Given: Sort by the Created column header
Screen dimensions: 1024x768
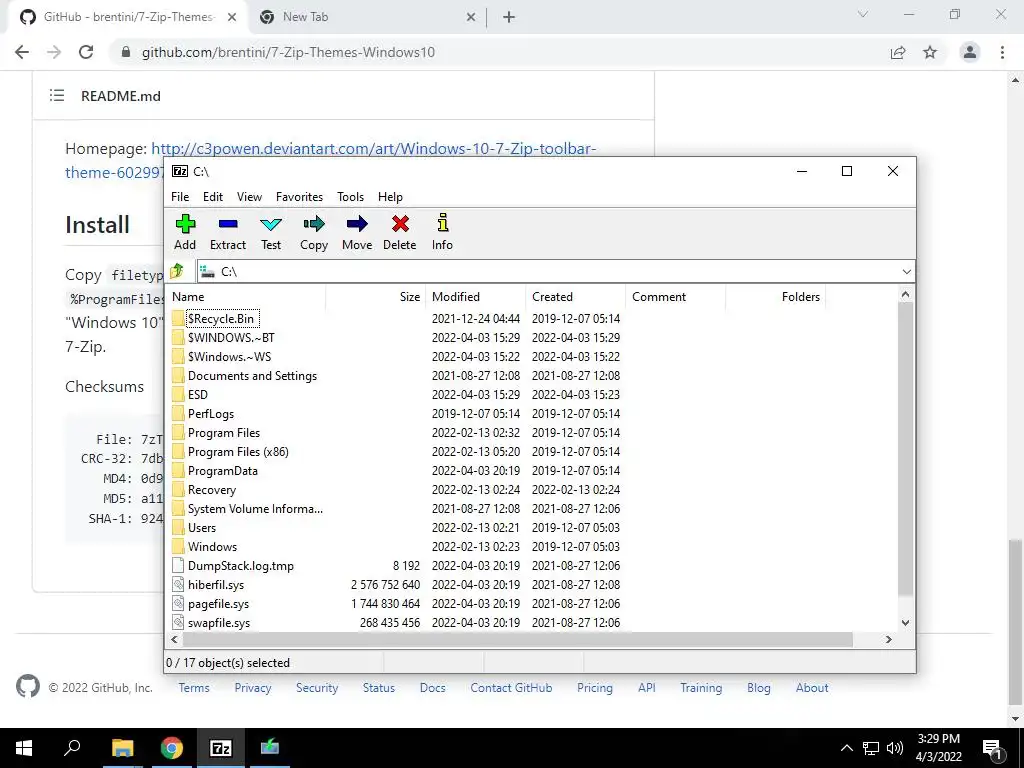Looking at the screenshot, I should [575, 296].
